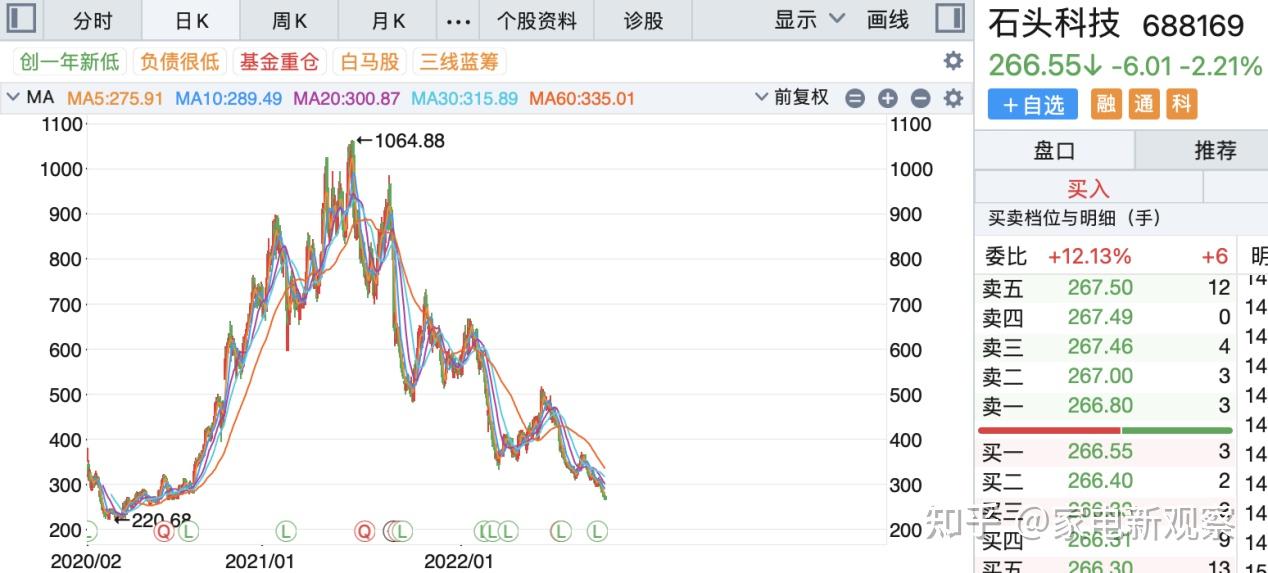The image size is (1268, 573).
Task: Switch to 月K monthly chart tab
Action: point(388,20)
